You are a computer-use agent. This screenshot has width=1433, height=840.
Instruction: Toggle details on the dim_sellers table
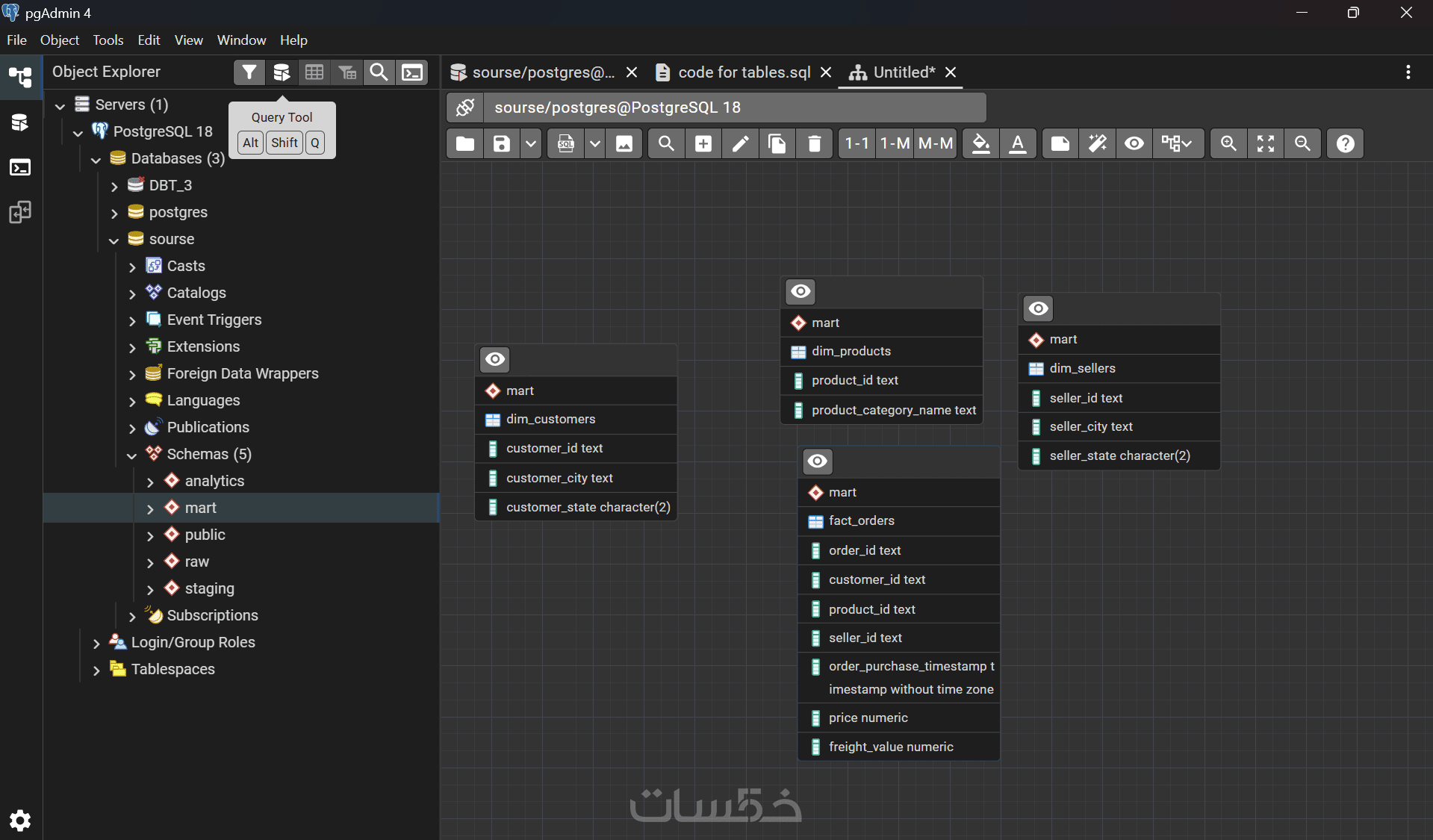tap(1039, 308)
